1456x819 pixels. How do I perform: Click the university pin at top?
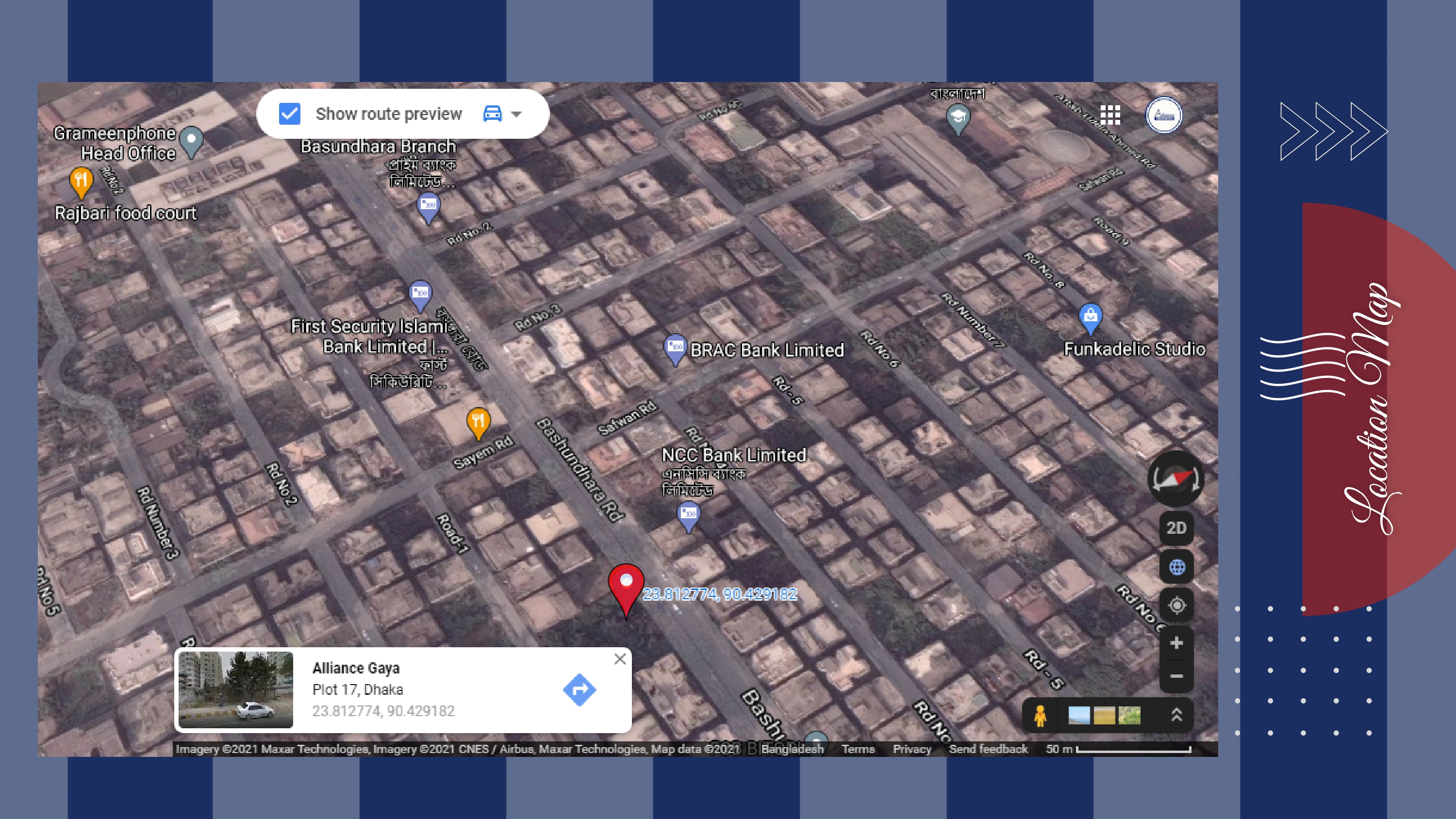pyautogui.click(x=958, y=120)
